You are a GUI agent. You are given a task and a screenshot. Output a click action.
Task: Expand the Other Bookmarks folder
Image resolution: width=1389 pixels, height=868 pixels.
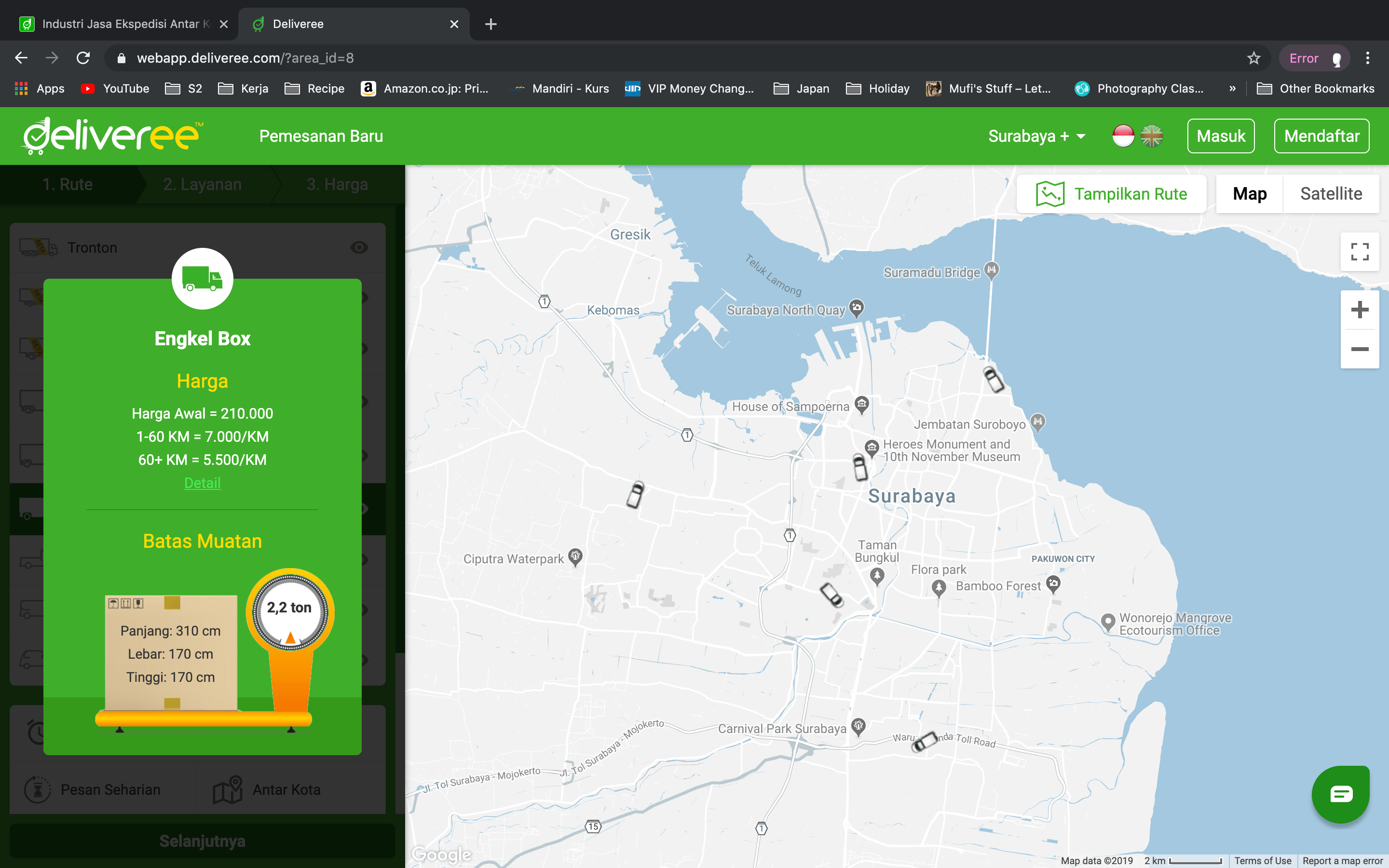tap(1317, 88)
